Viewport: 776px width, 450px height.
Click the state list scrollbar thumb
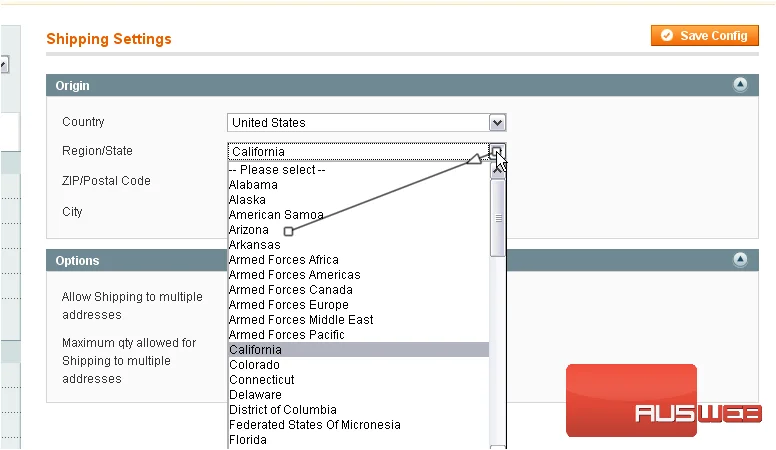497,218
